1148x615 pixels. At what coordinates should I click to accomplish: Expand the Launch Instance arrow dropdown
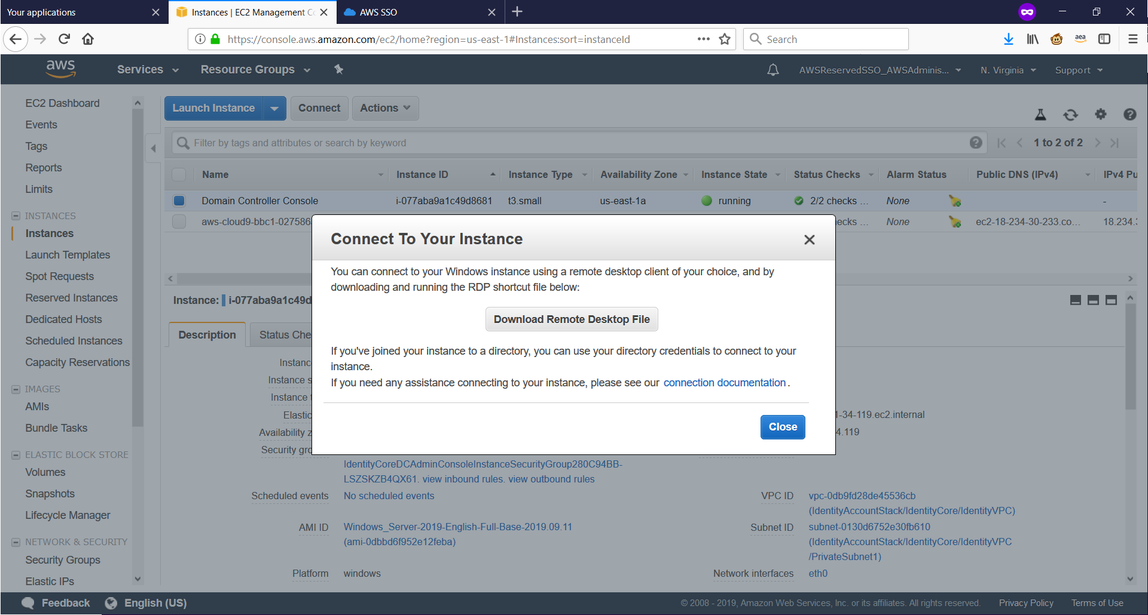tap(275, 108)
